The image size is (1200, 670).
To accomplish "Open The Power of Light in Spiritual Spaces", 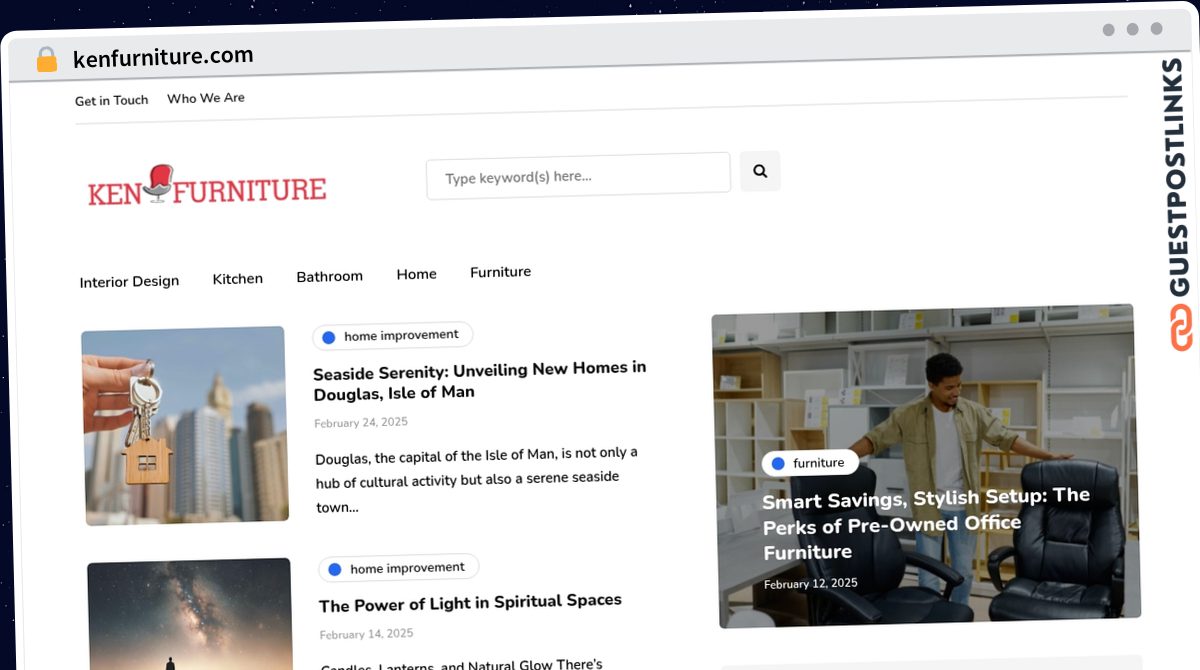I will point(470,603).
